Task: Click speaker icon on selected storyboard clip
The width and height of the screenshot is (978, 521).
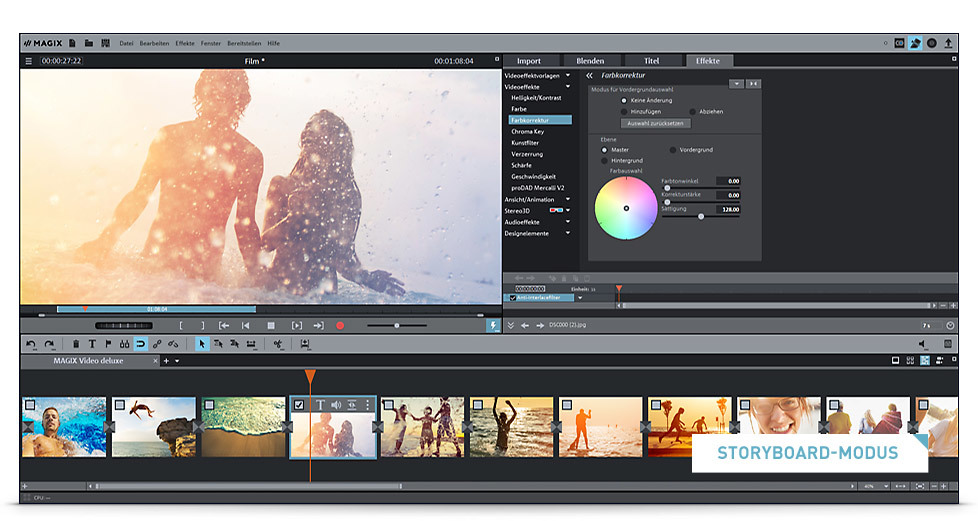Action: coord(336,405)
